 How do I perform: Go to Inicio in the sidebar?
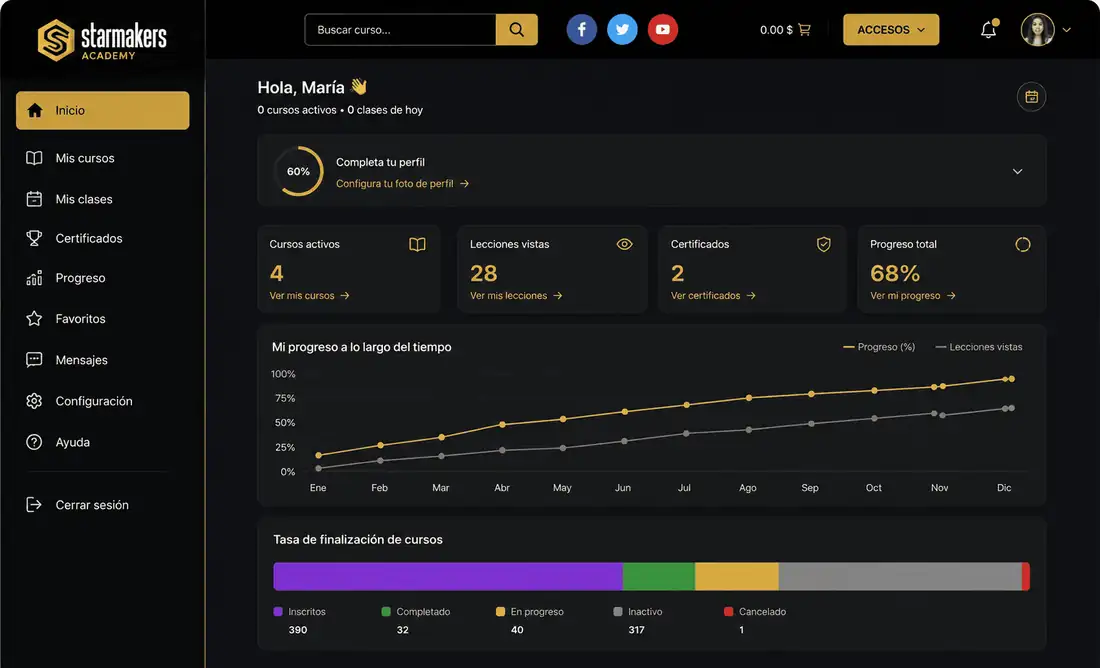pos(102,110)
